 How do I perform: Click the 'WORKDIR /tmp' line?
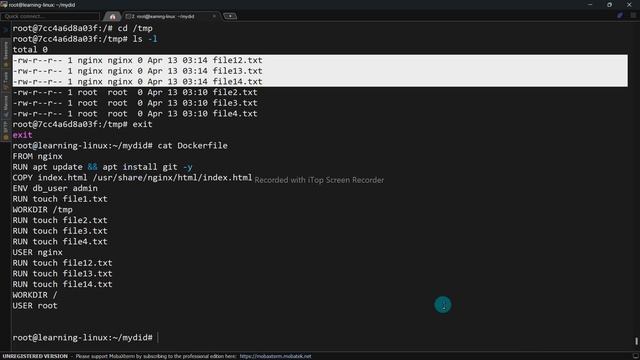tap(42, 209)
